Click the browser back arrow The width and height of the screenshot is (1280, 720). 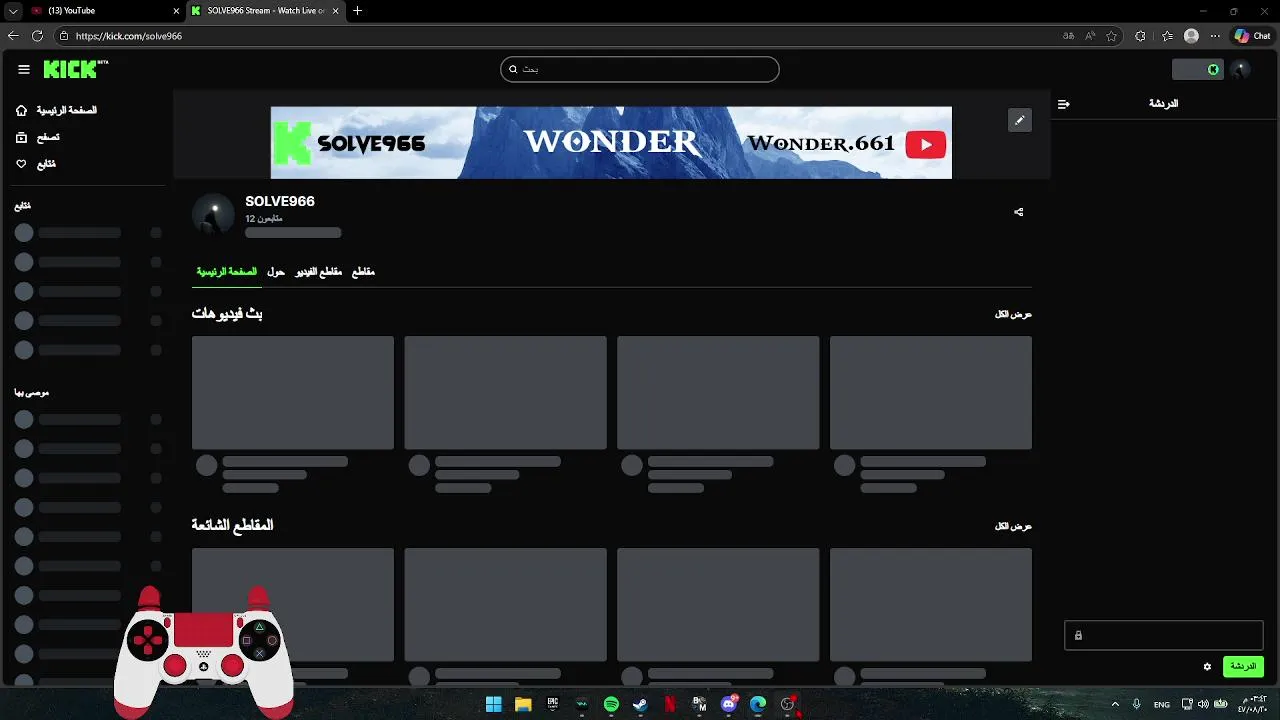click(x=13, y=36)
